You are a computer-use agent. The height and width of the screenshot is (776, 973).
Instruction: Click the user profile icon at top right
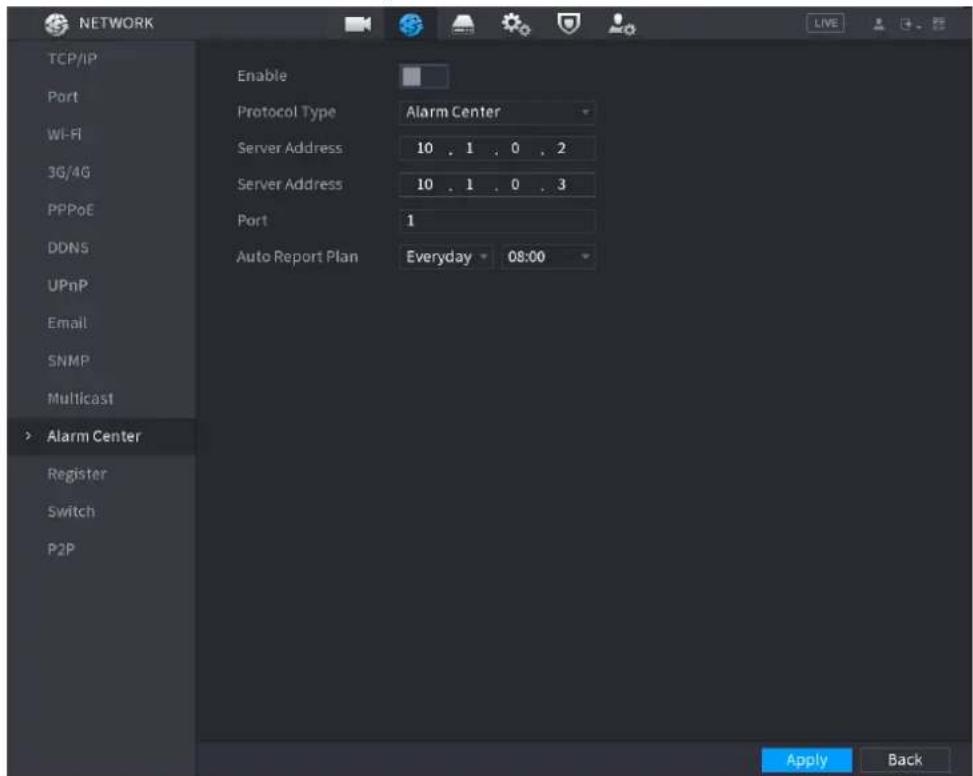pos(879,24)
